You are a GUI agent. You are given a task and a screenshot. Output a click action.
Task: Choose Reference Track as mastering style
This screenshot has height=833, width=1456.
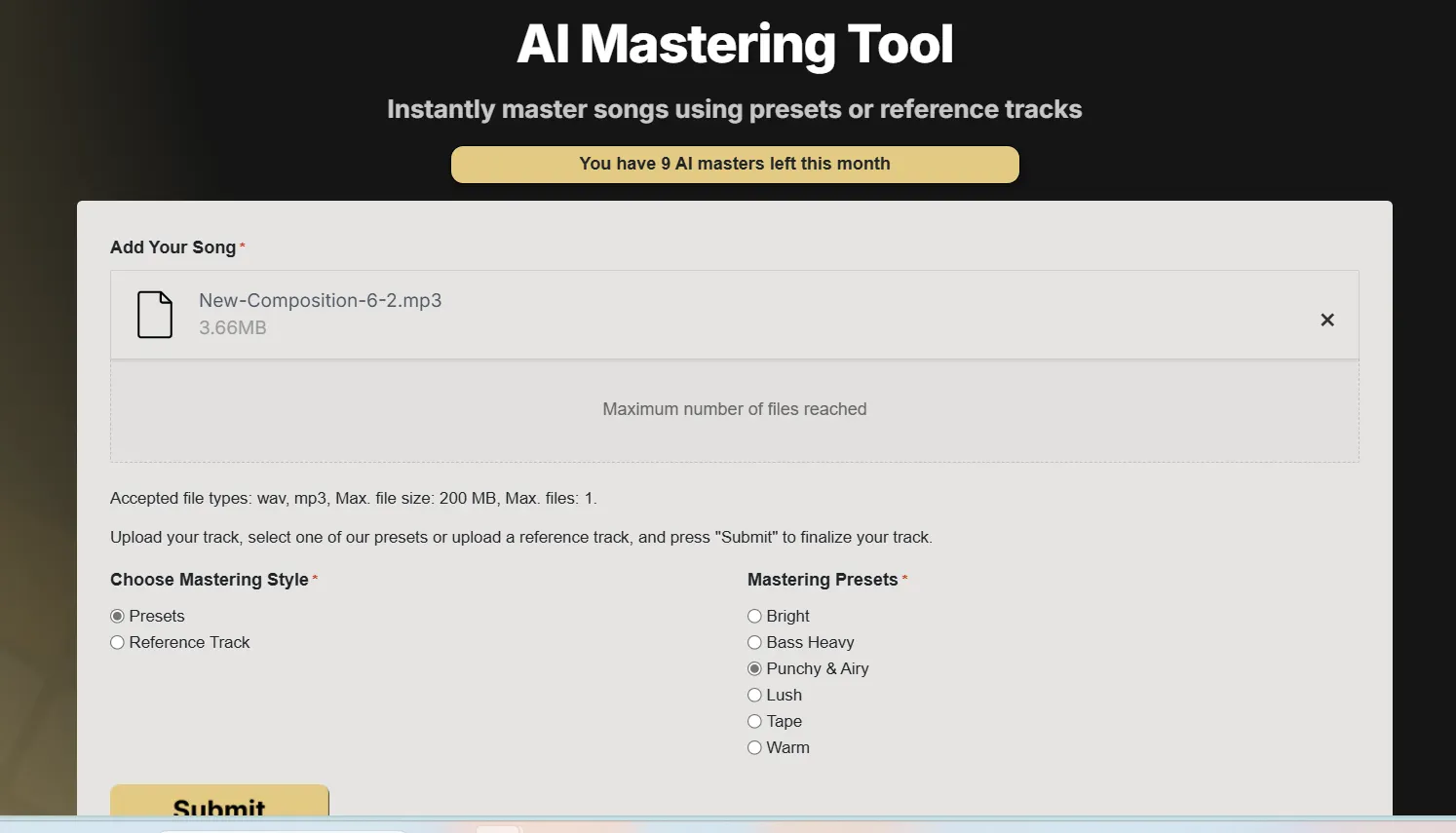pos(117,642)
